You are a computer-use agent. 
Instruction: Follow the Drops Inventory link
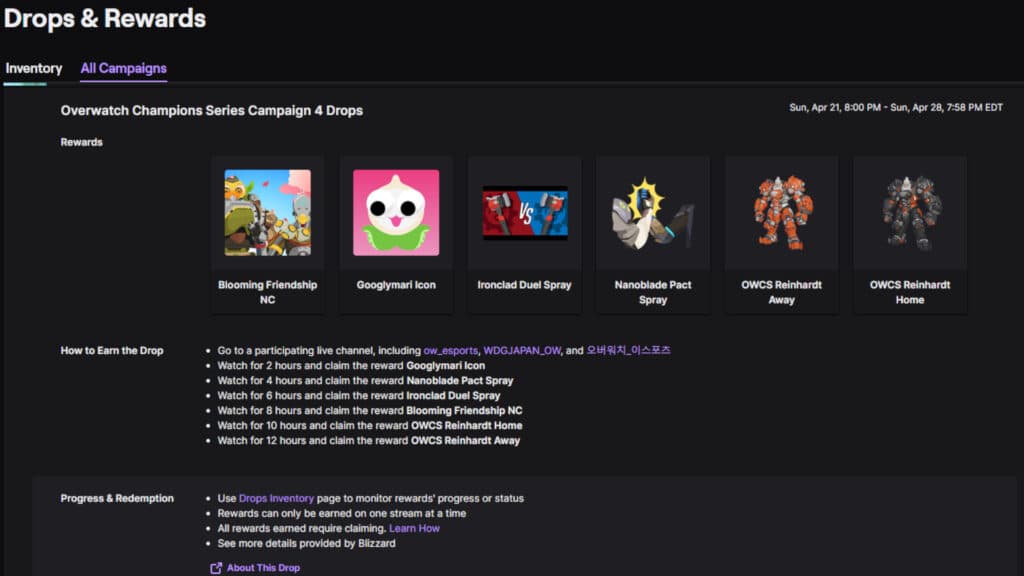pyautogui.click(x=276, y=498)
